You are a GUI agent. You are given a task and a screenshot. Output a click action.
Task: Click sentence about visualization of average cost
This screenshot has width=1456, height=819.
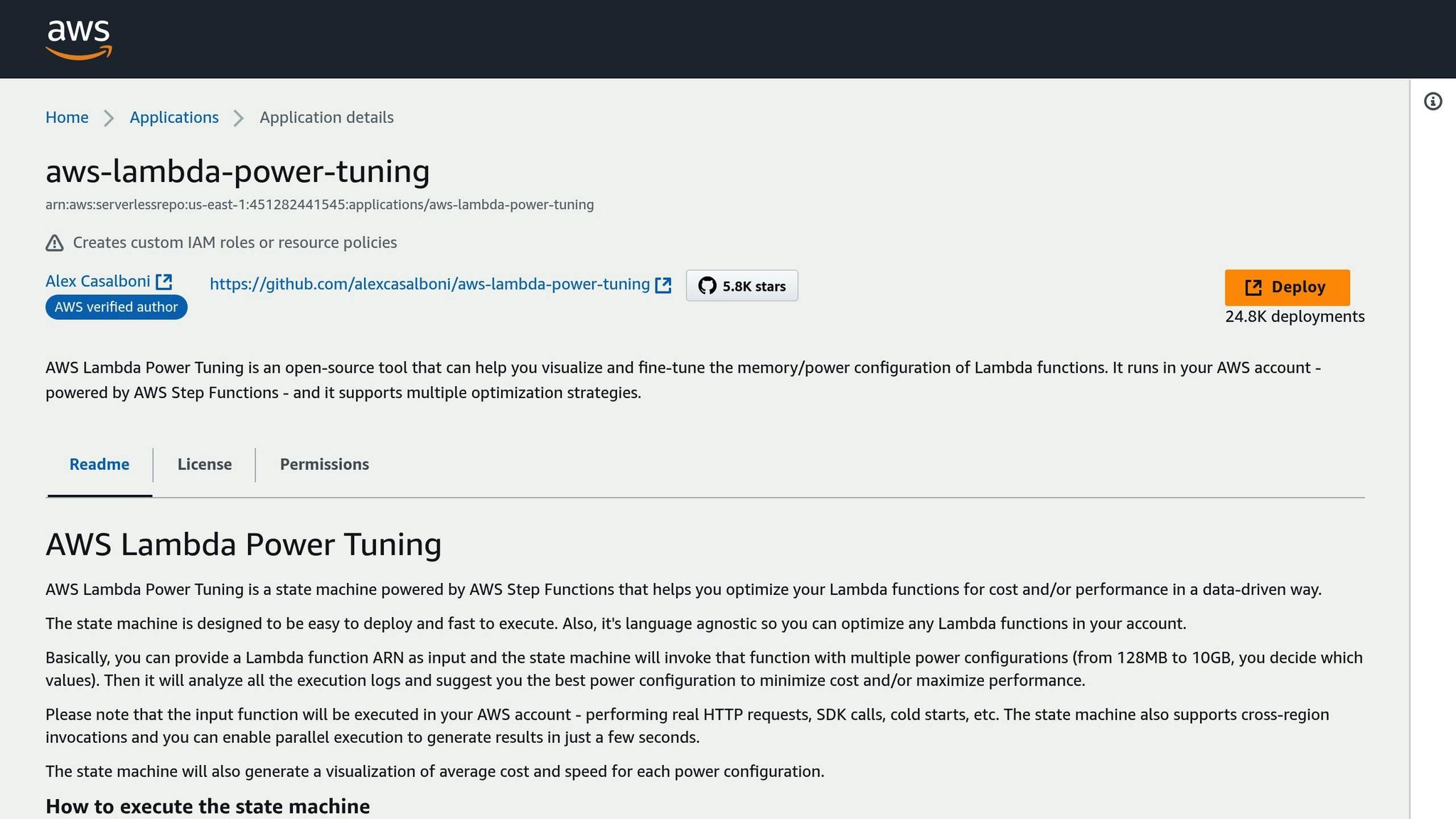click(435, 771)
